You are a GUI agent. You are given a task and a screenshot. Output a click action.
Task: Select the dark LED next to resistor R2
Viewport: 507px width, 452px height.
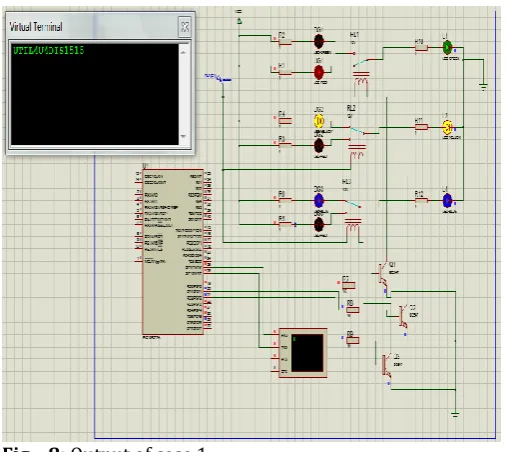(x=319, y=41)
